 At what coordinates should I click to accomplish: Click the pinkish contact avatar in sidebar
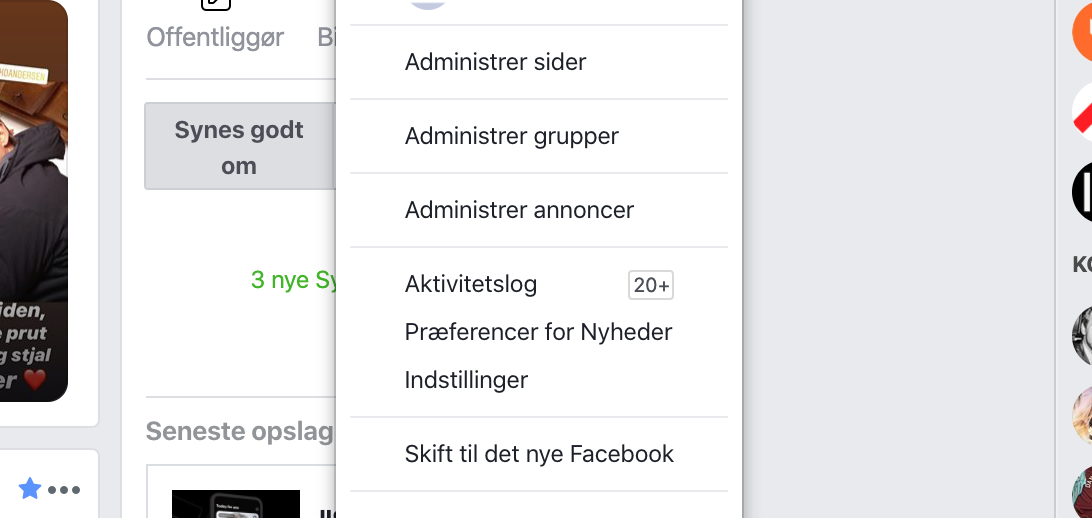tap(1083, 415)
